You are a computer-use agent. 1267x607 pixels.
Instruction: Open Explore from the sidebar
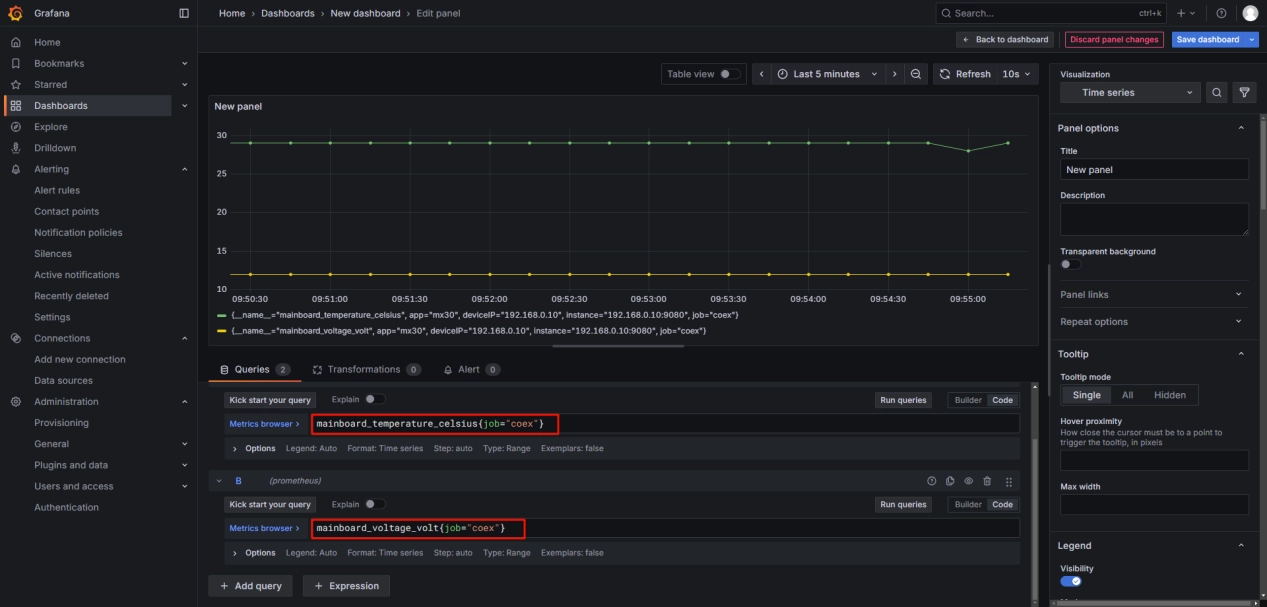(x=51, y=127)
